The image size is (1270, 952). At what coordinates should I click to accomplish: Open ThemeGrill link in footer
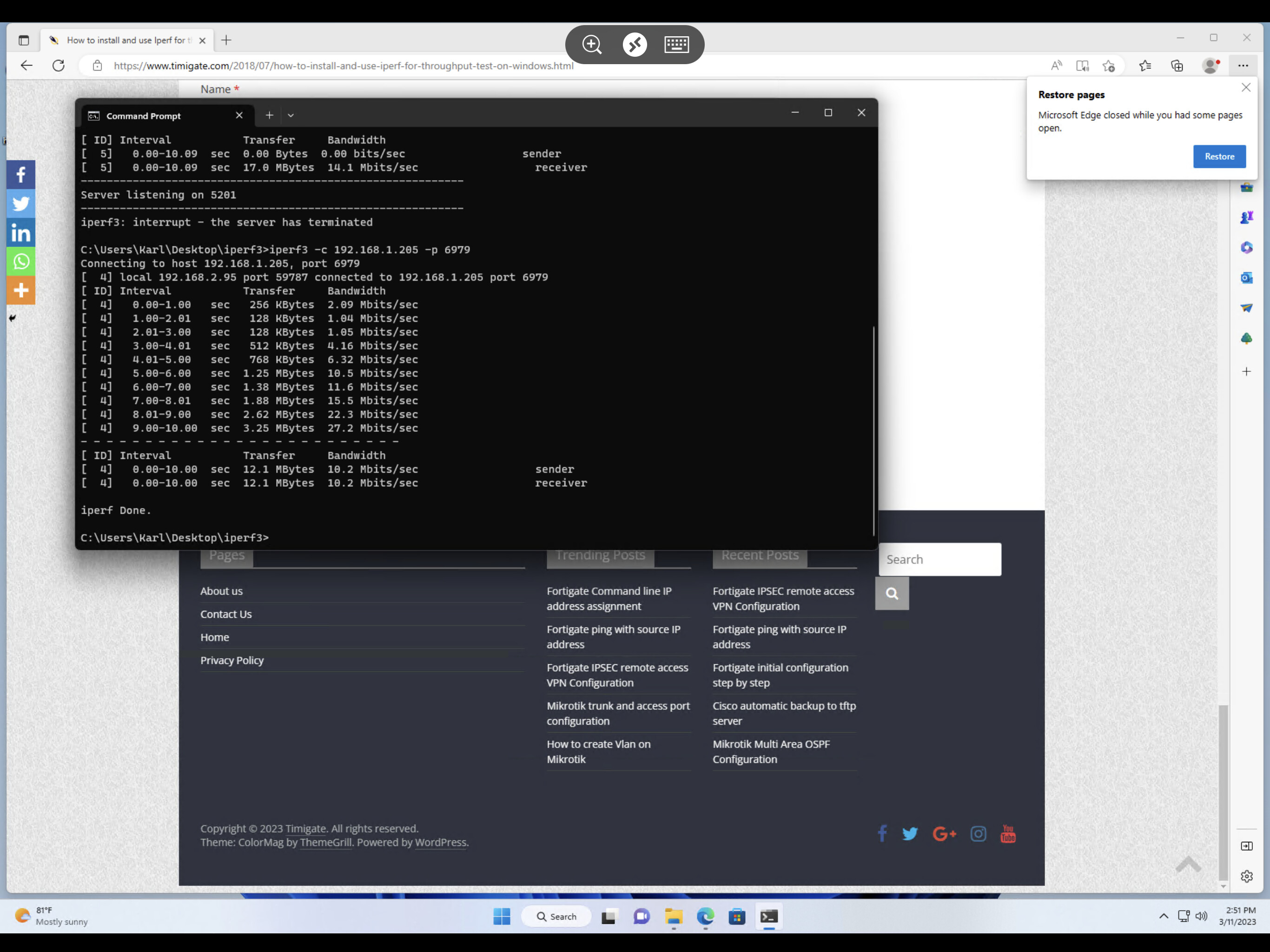[325, 842]
